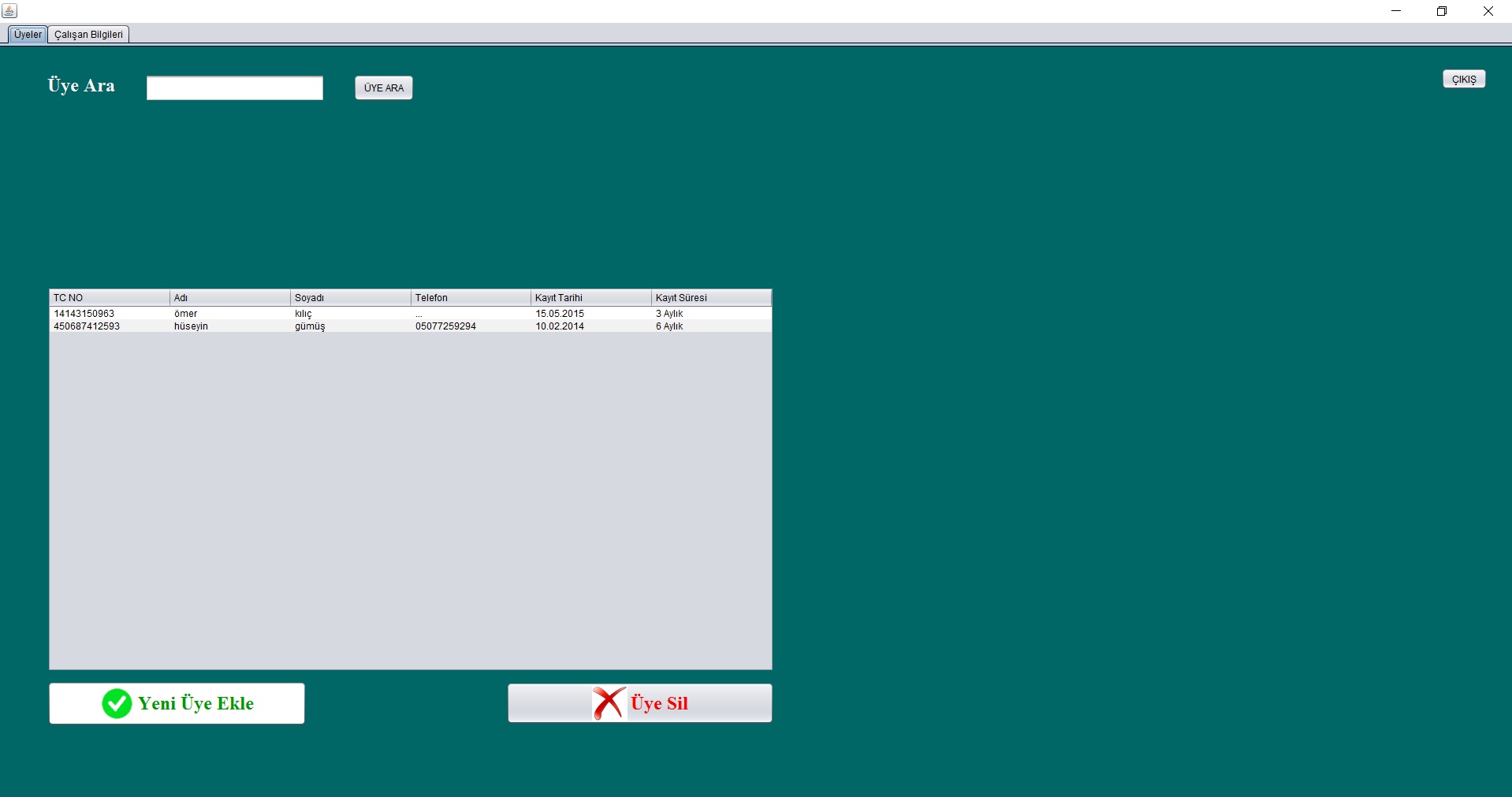Click the red X delete icon
The width and height of the screenshot is (1512, 797).
(609, 703)
